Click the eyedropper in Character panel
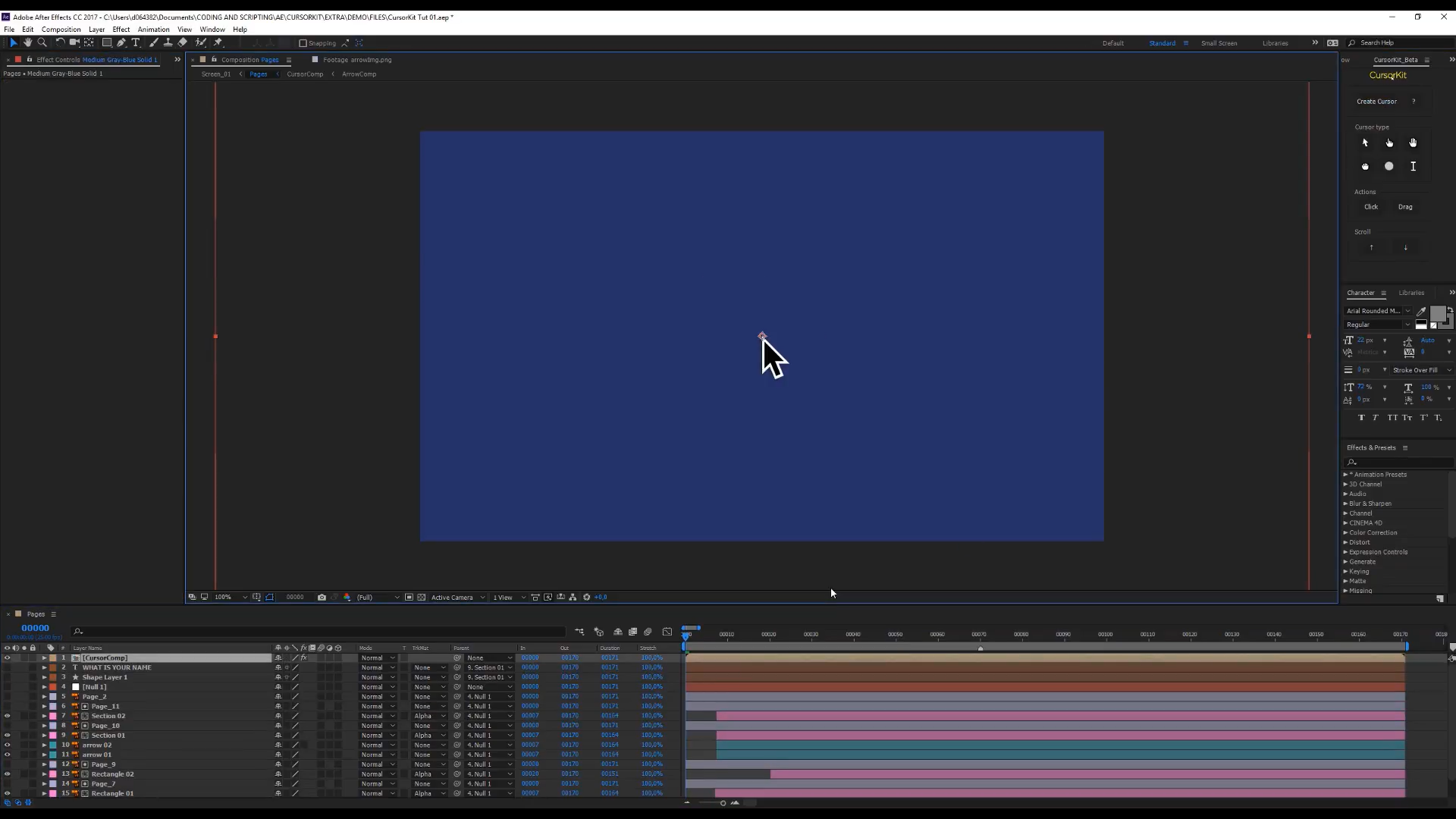 [x=1421, y=311]
